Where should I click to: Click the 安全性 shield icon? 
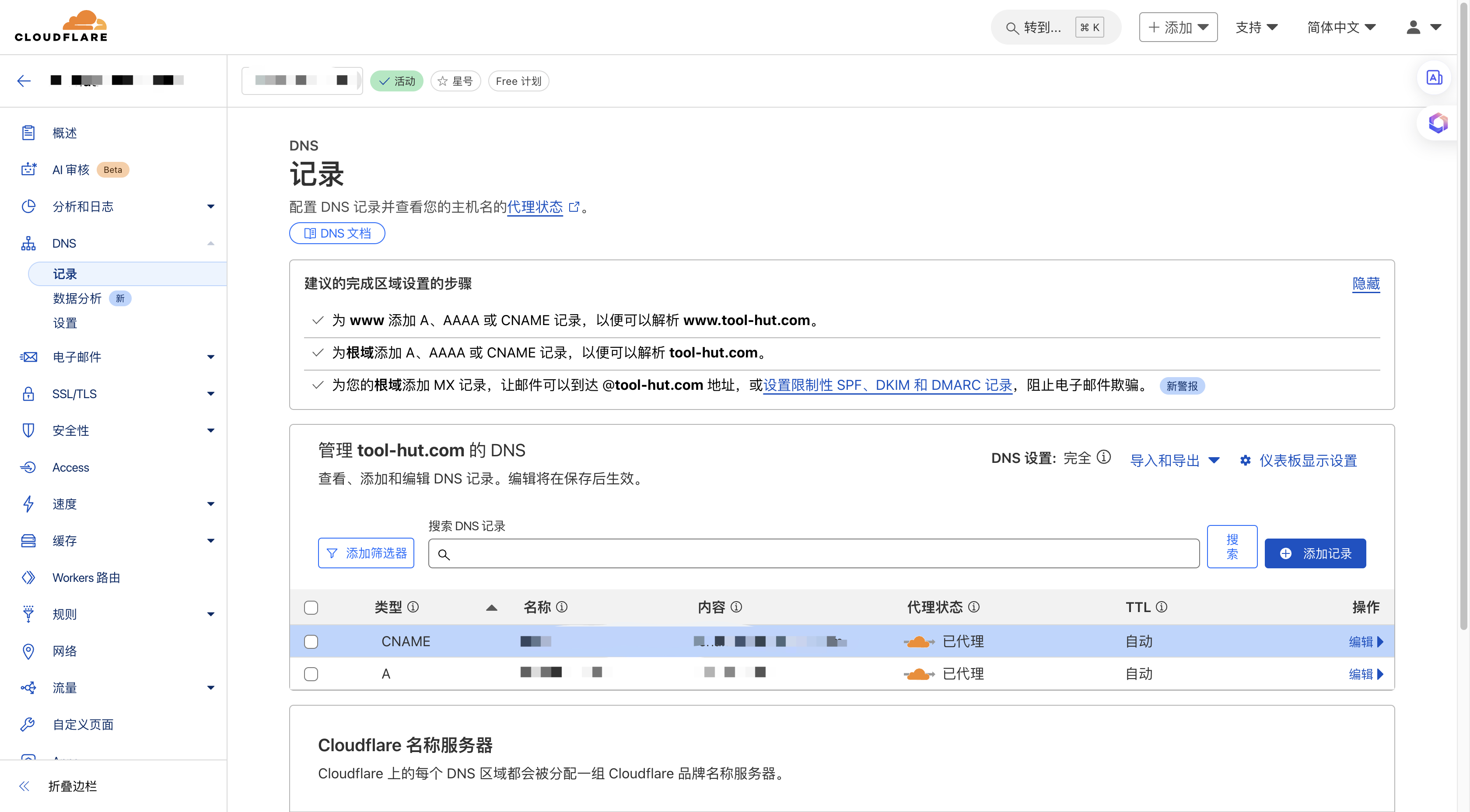tap(28, 430)
